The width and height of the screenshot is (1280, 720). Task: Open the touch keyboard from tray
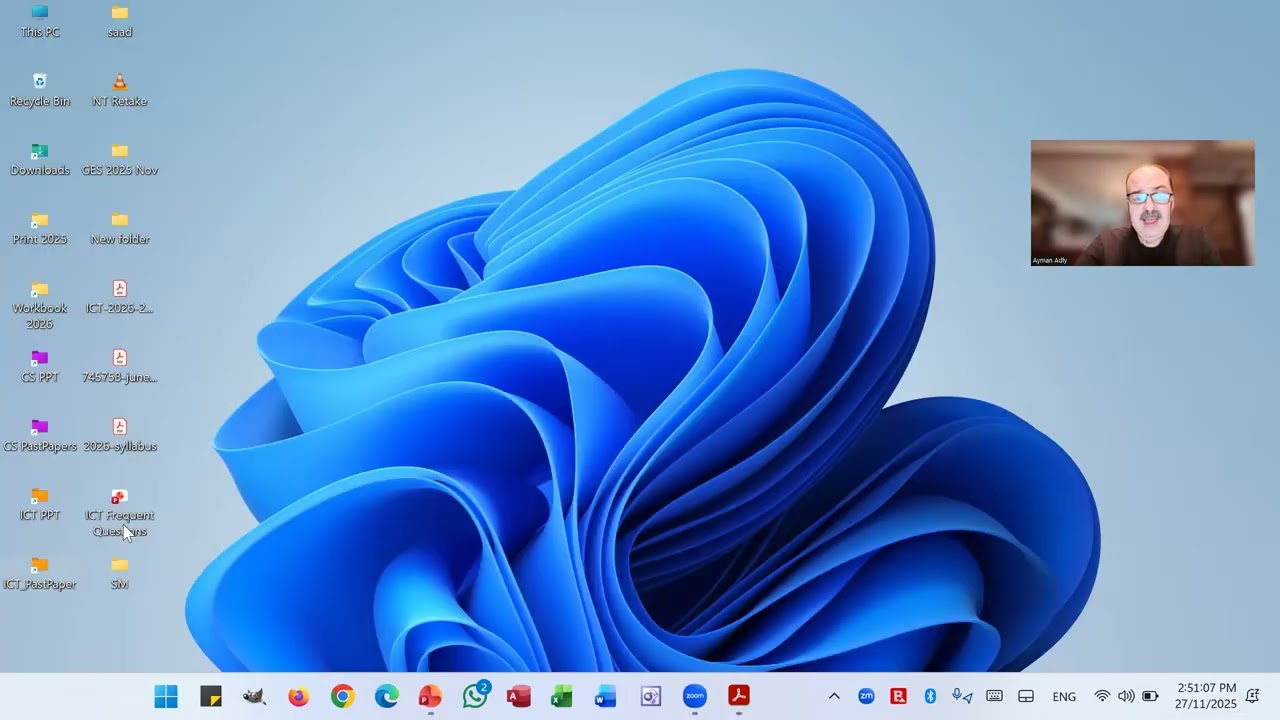tap(994, 696)
